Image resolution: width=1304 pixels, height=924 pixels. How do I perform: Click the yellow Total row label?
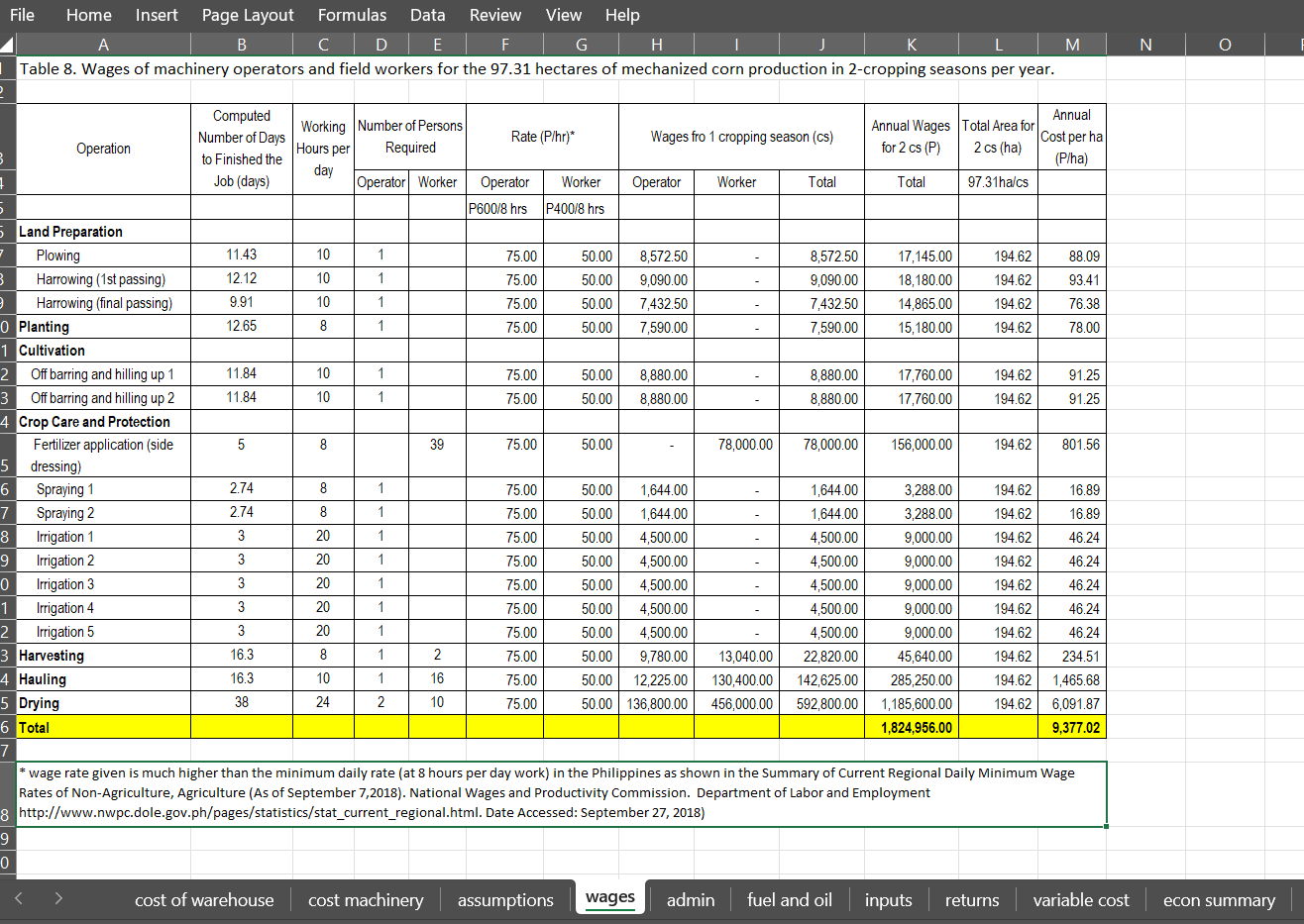point(103,727)
